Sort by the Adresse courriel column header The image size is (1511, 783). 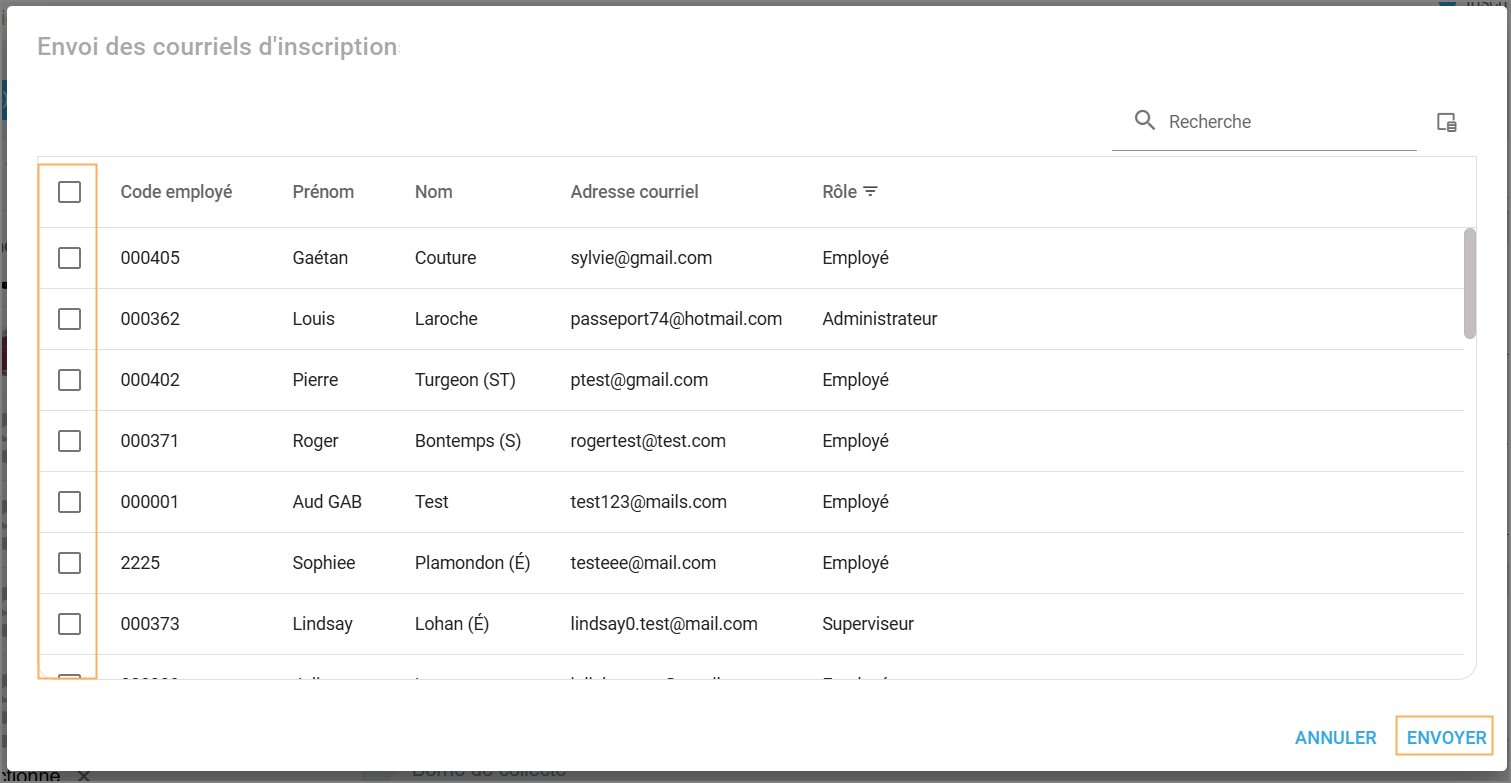pyautogui.click(x=634, y=192)
